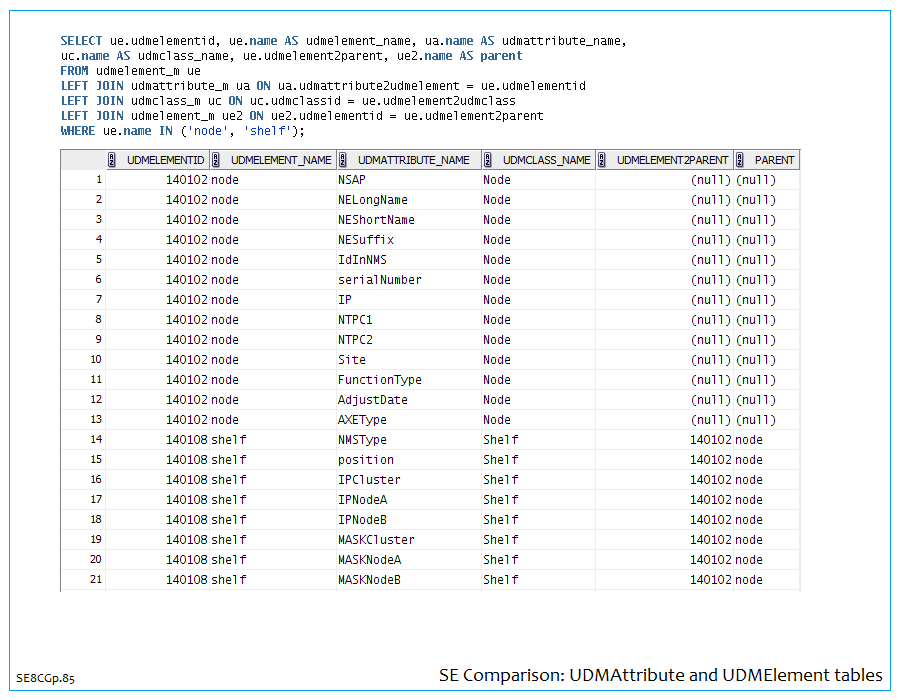Select the FunctionType attribute cell

(x=379, y=380)
